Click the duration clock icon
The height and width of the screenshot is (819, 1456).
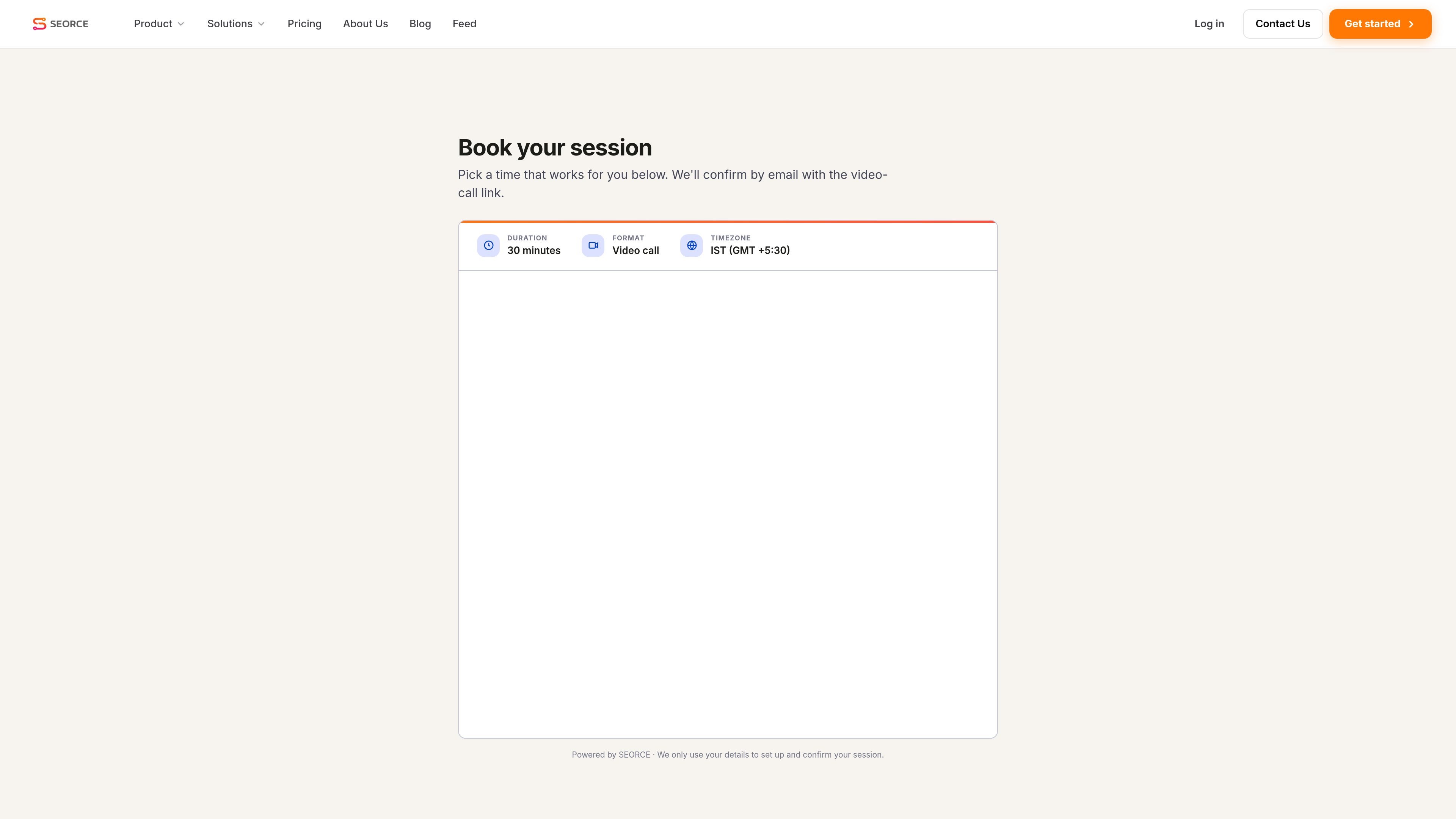488,245
